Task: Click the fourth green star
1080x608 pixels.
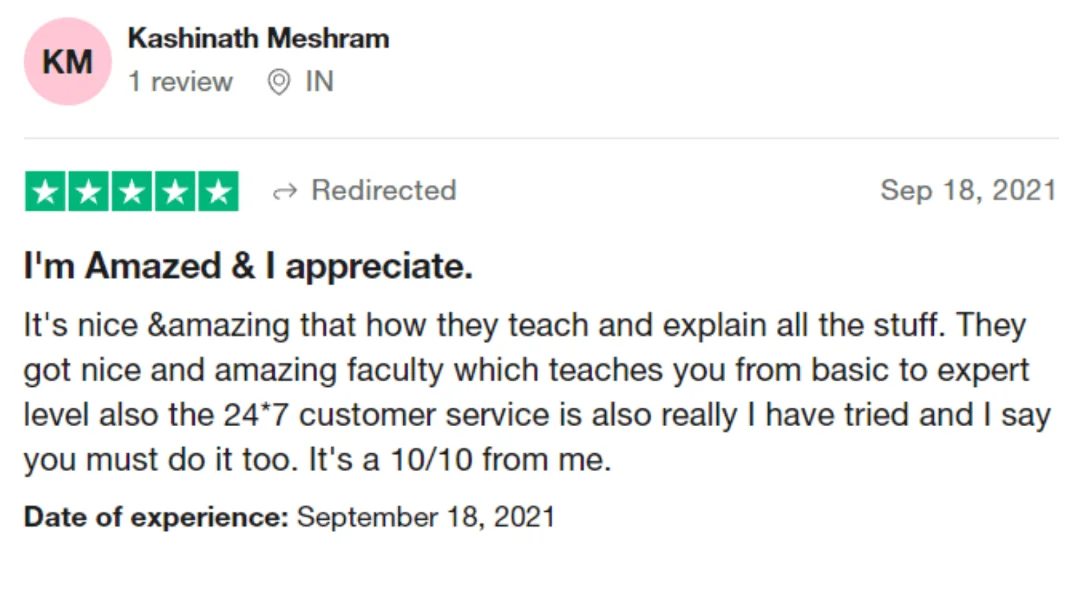Action: pyautogui.click(x=175, y=191)
